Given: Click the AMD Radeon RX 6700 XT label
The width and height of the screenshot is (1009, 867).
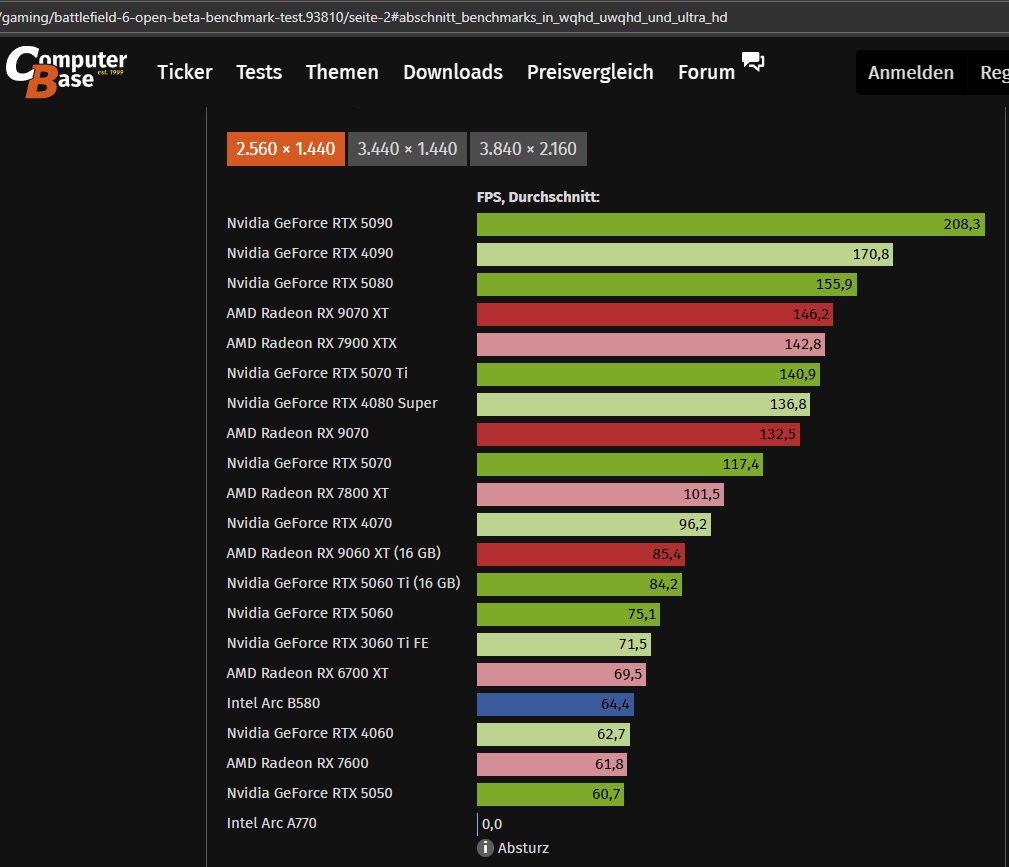Looking at the screenshot, I should 308,673.
